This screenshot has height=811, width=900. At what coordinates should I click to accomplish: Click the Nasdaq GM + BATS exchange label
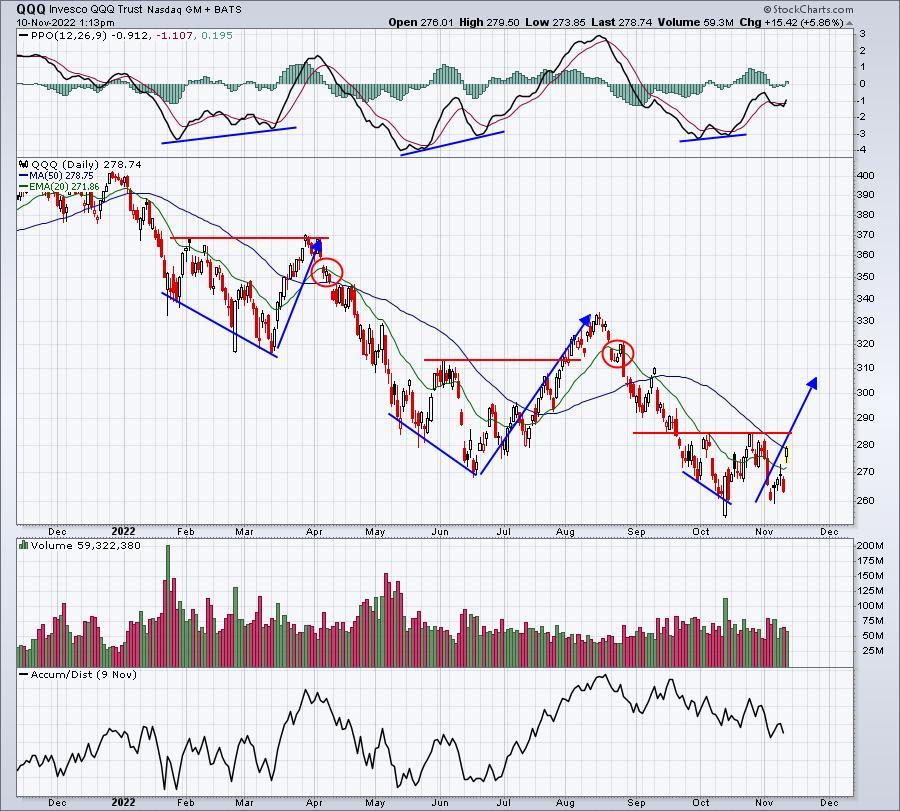tap(194, 10)
